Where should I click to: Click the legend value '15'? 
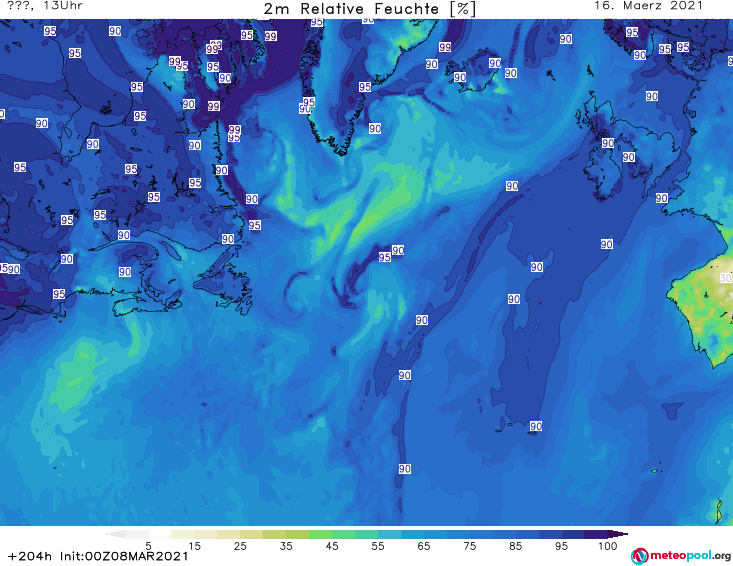pos(194,546)
